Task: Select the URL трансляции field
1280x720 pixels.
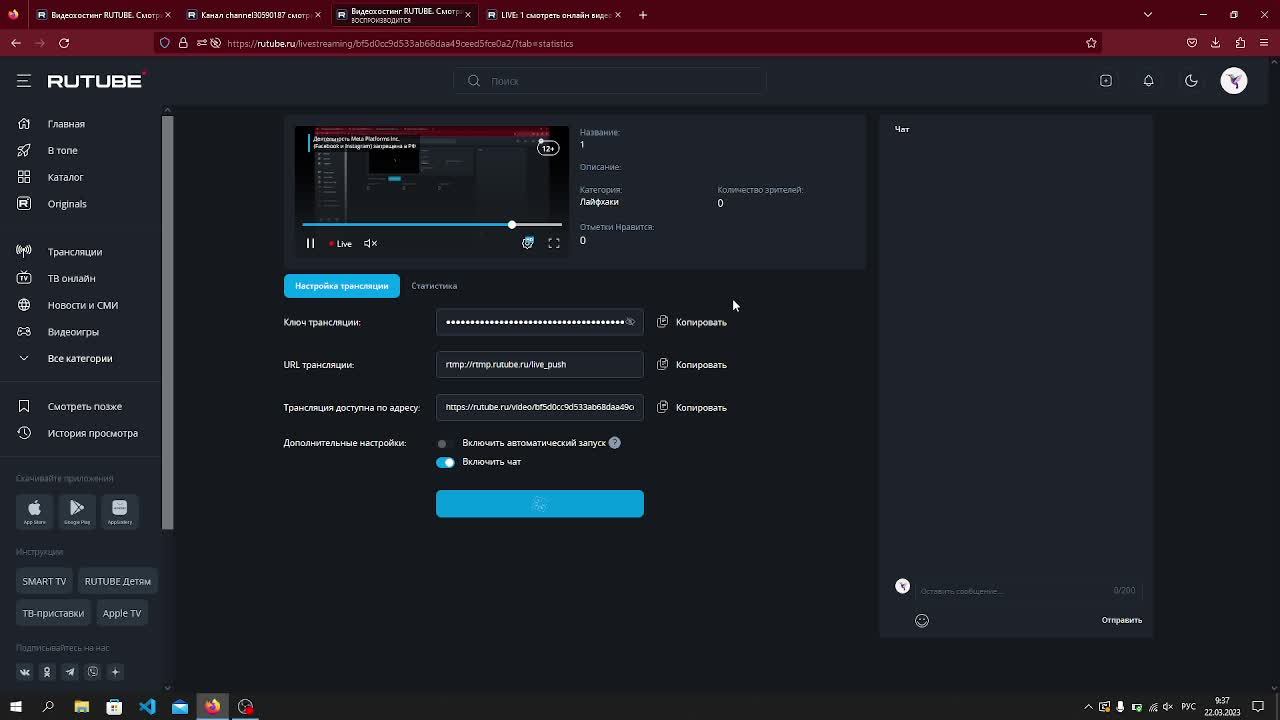Action: (x=540, y=365)
